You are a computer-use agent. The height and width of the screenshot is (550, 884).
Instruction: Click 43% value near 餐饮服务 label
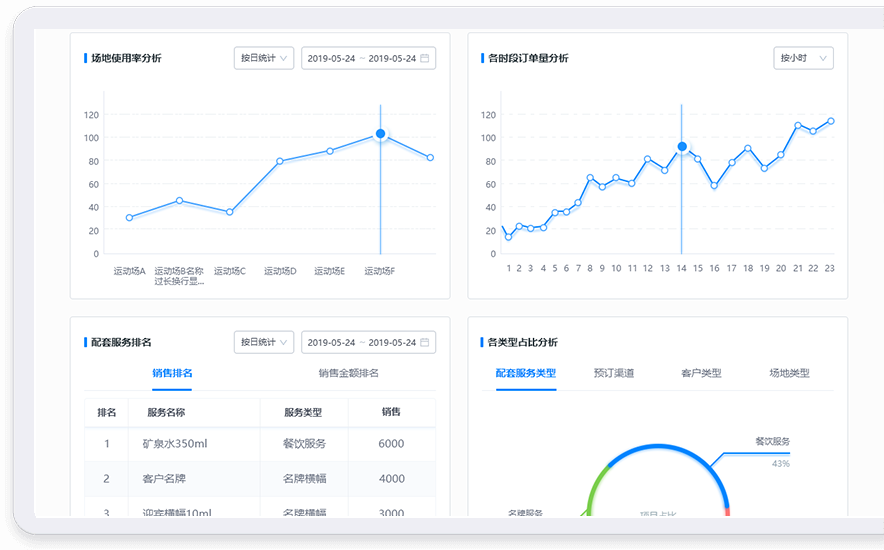coord(781,464)
